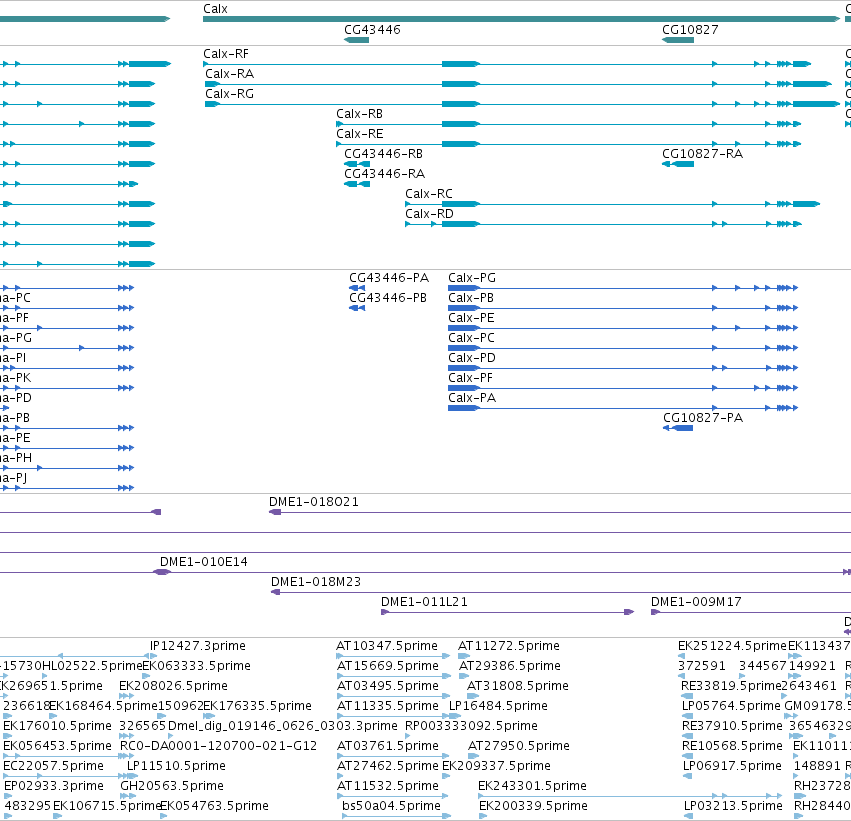This screenshot has width=851, height=821.
Task: Select the Calx-RG transcript label
Action: coord(230,94)
